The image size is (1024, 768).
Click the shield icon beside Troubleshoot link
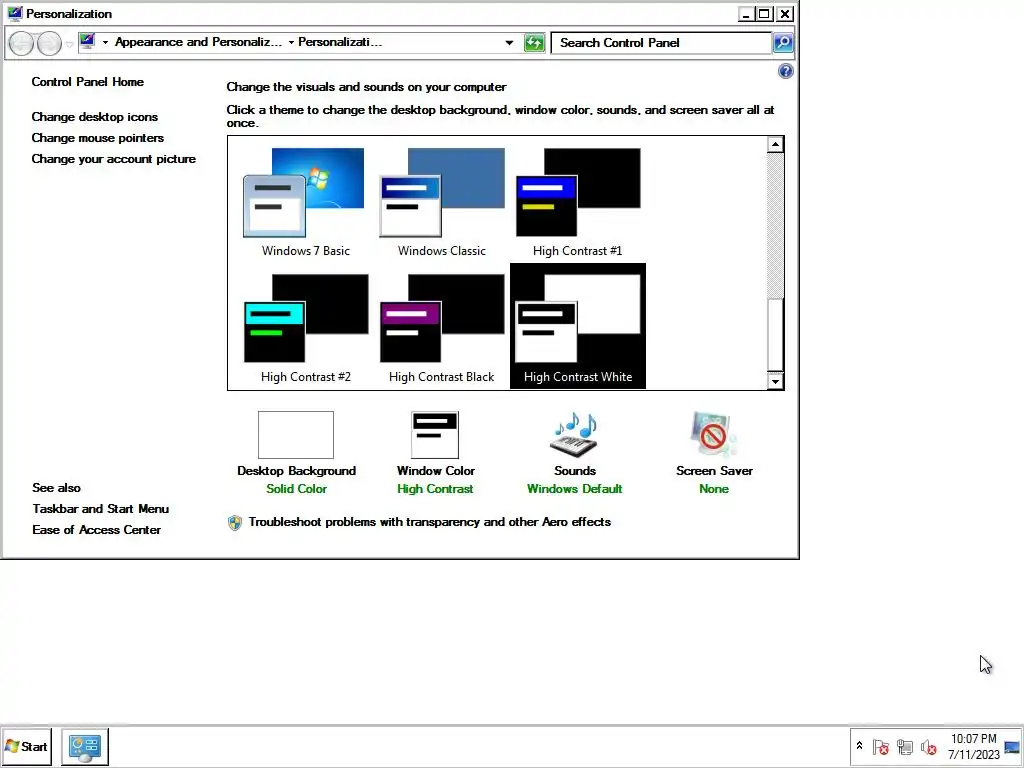click(x=234, y=522)
